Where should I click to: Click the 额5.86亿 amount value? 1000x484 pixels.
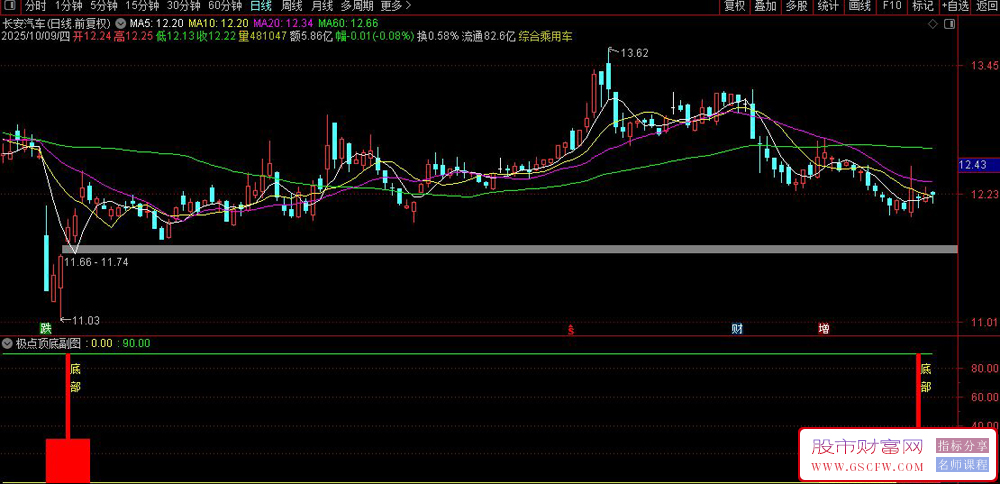pyautogui.click(x=311, y=36)
